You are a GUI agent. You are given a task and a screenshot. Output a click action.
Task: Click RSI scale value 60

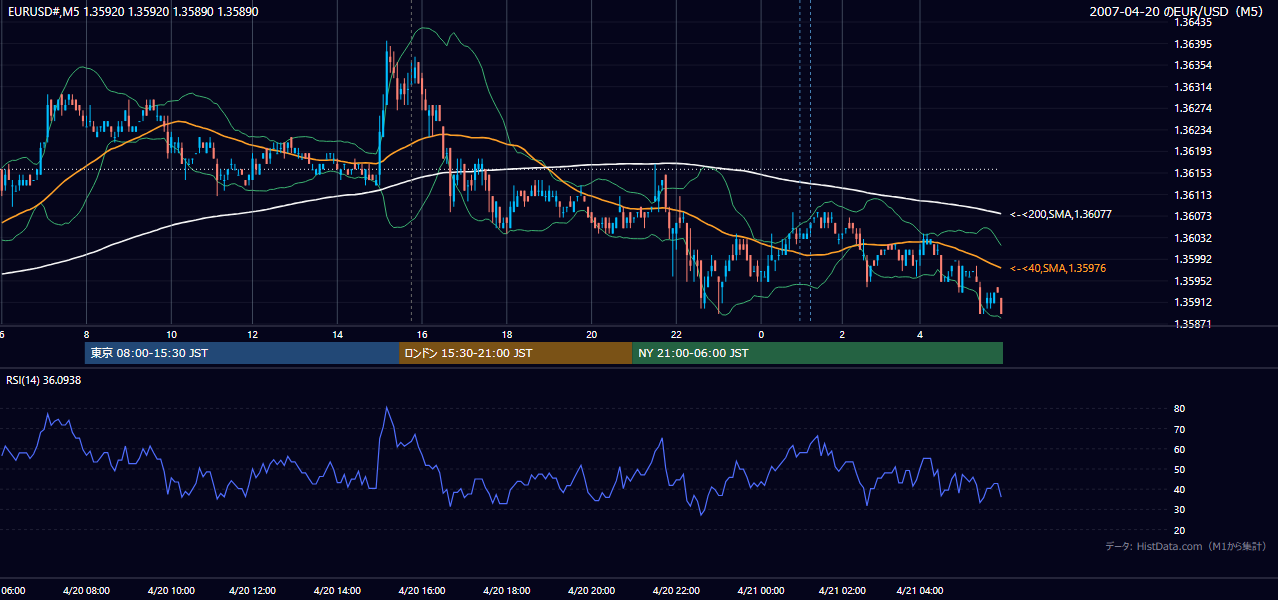(x=1180, y=449)
